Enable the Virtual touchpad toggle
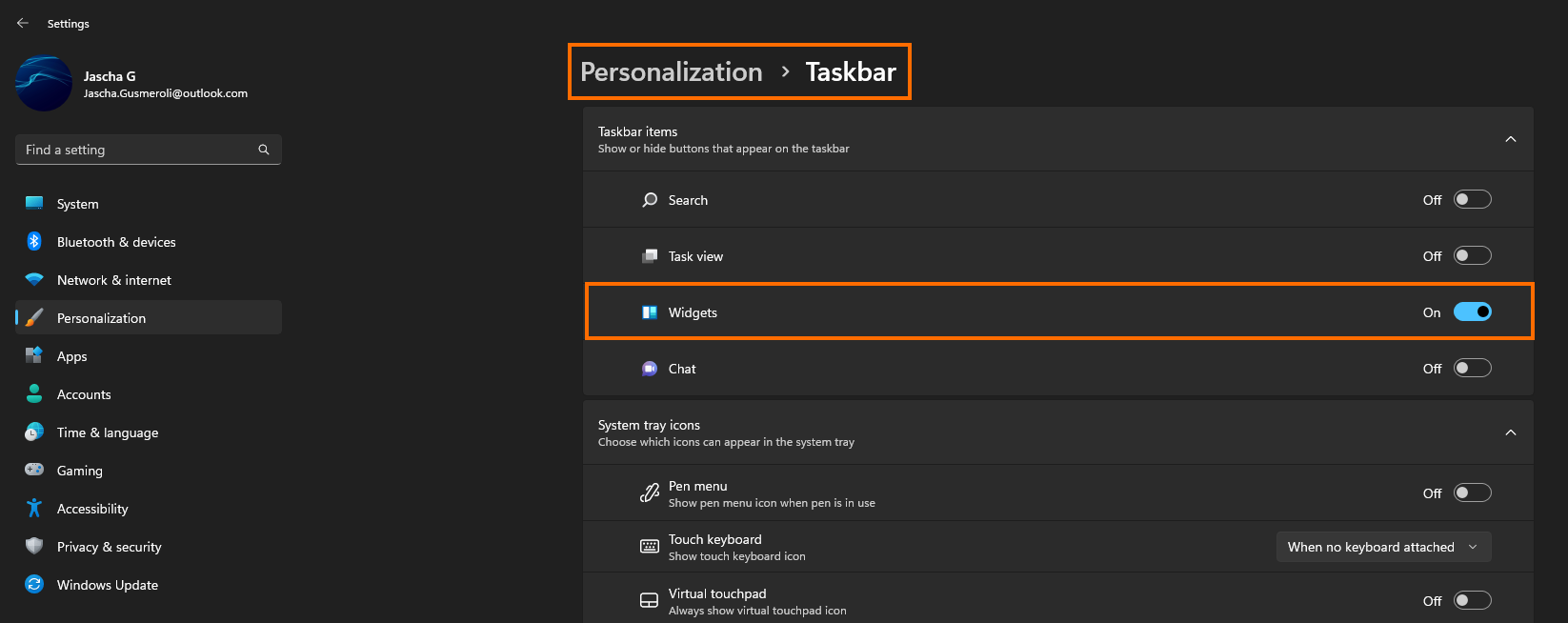This screenshot has height=623, width=1568. pos(1472,600)
